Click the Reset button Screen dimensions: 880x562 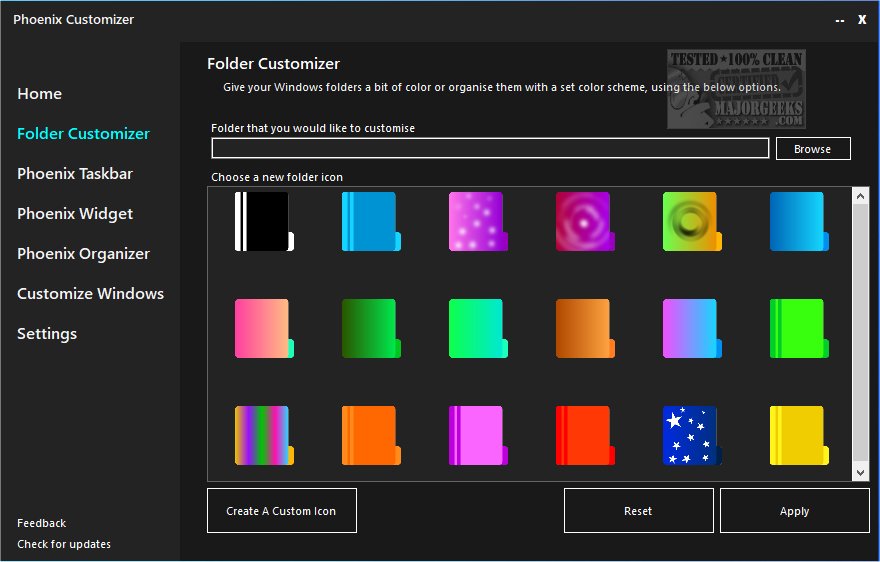[x=639, y=511]
